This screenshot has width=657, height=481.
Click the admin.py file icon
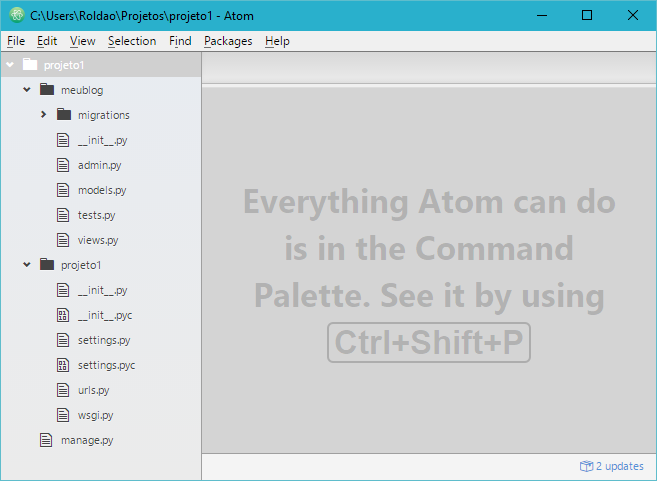pyautogui.click(x=63, y=165)
